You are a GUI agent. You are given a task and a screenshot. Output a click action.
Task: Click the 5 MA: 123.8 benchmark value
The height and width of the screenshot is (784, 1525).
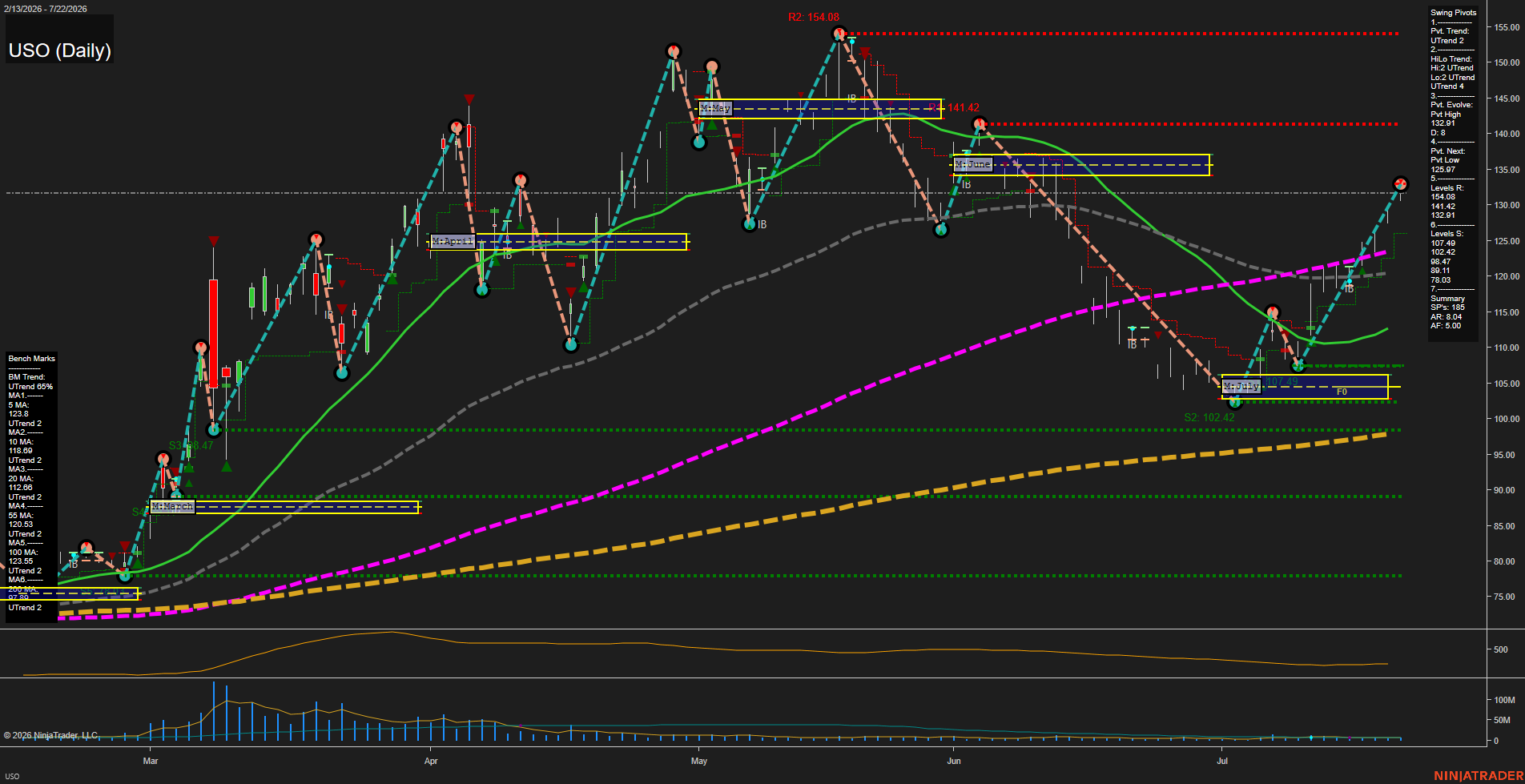19,410
